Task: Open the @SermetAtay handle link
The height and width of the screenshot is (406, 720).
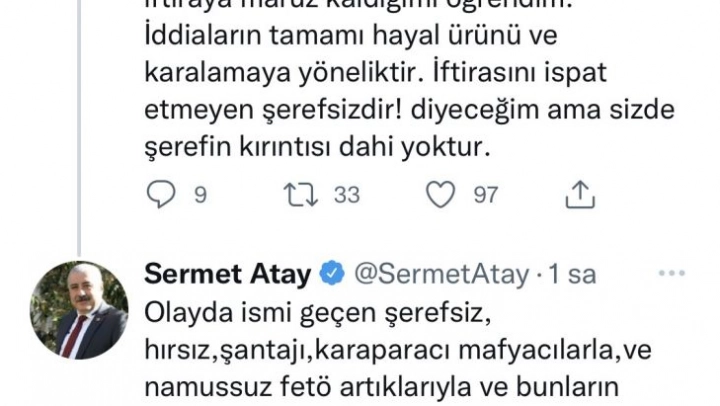Action: (436, 275)
